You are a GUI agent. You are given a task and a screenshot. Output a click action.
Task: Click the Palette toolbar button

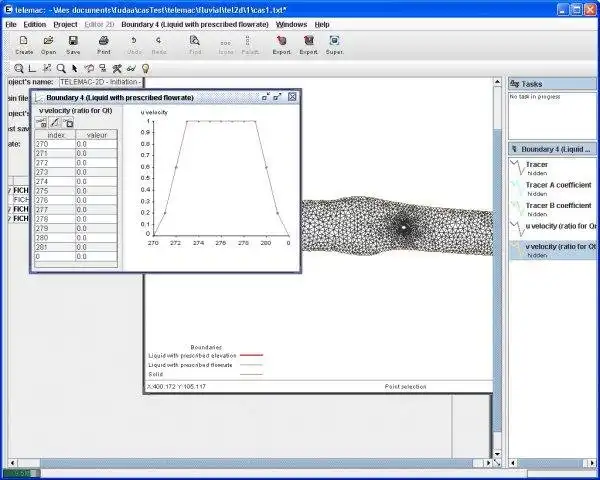tap(249, 45)
